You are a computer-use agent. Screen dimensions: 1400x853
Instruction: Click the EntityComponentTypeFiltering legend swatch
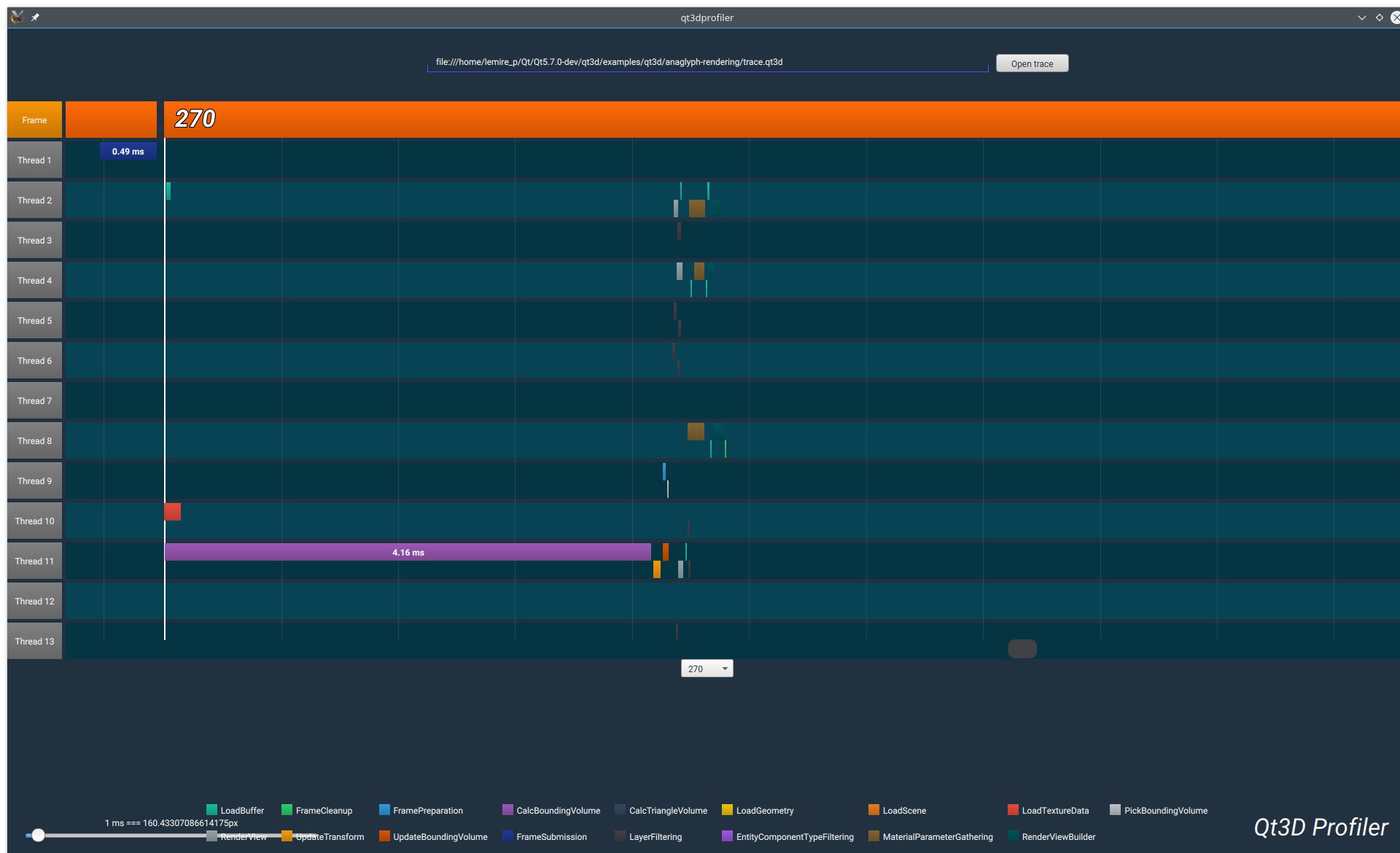727,836
